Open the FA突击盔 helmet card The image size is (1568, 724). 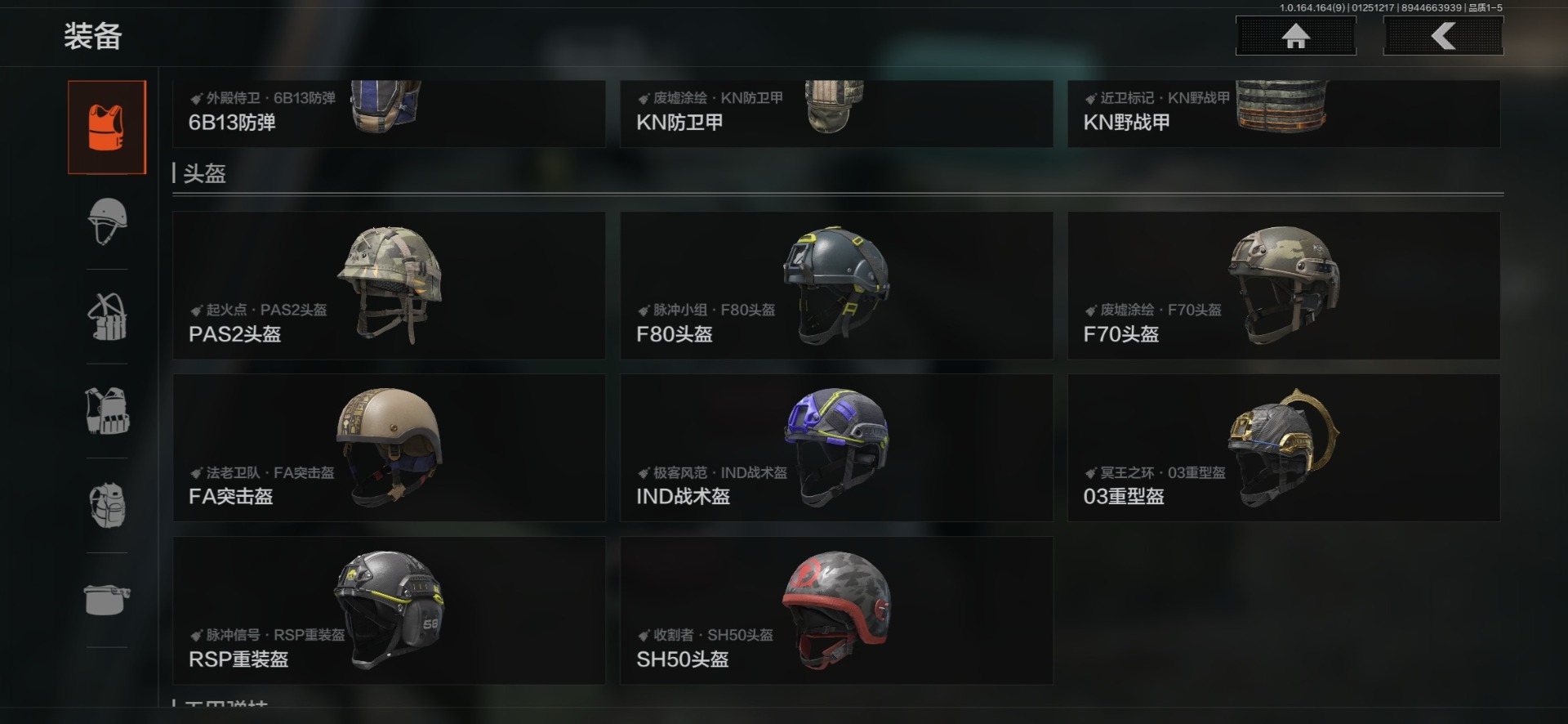click(389, 448)
